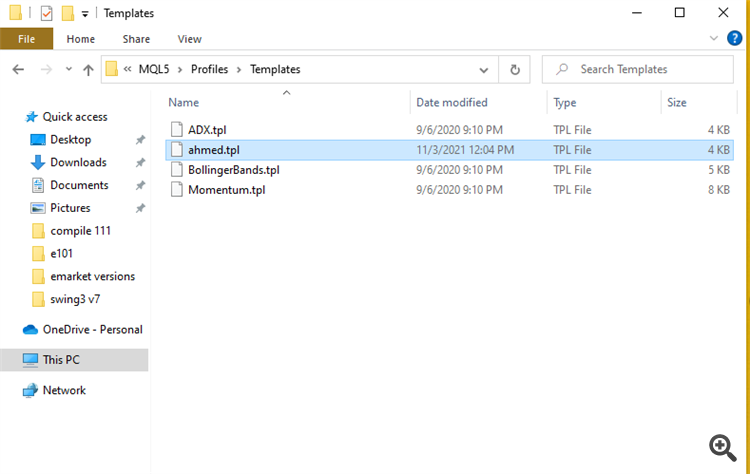Viewport: 750px width, 474px height.
Task: Open Pictures in the navigation pane
Action: click(70, 208)
